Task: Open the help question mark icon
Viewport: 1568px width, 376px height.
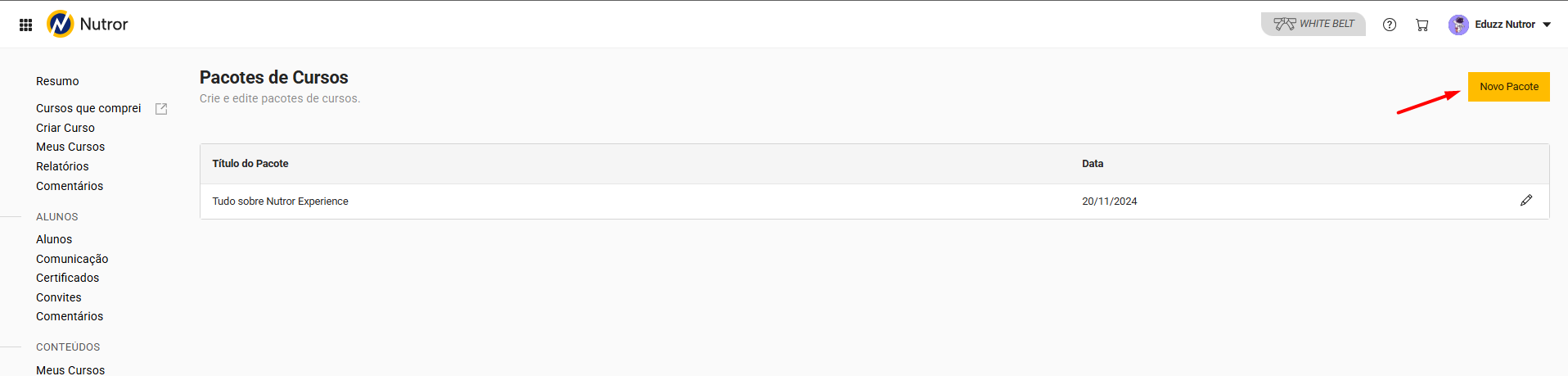Action: (1389, 25)
